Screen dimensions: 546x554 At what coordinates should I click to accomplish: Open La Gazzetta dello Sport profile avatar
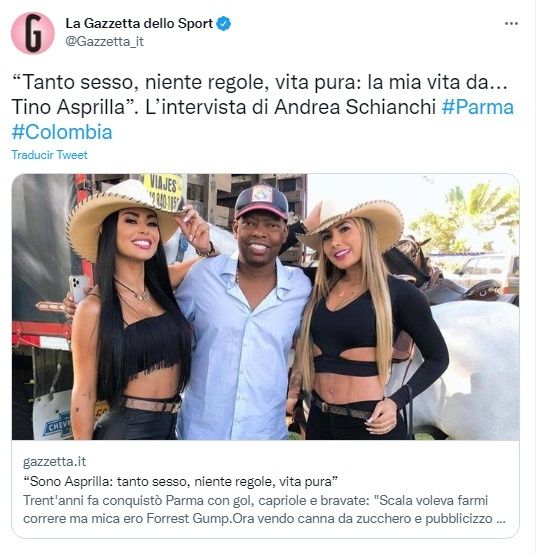tap(33, 33)
